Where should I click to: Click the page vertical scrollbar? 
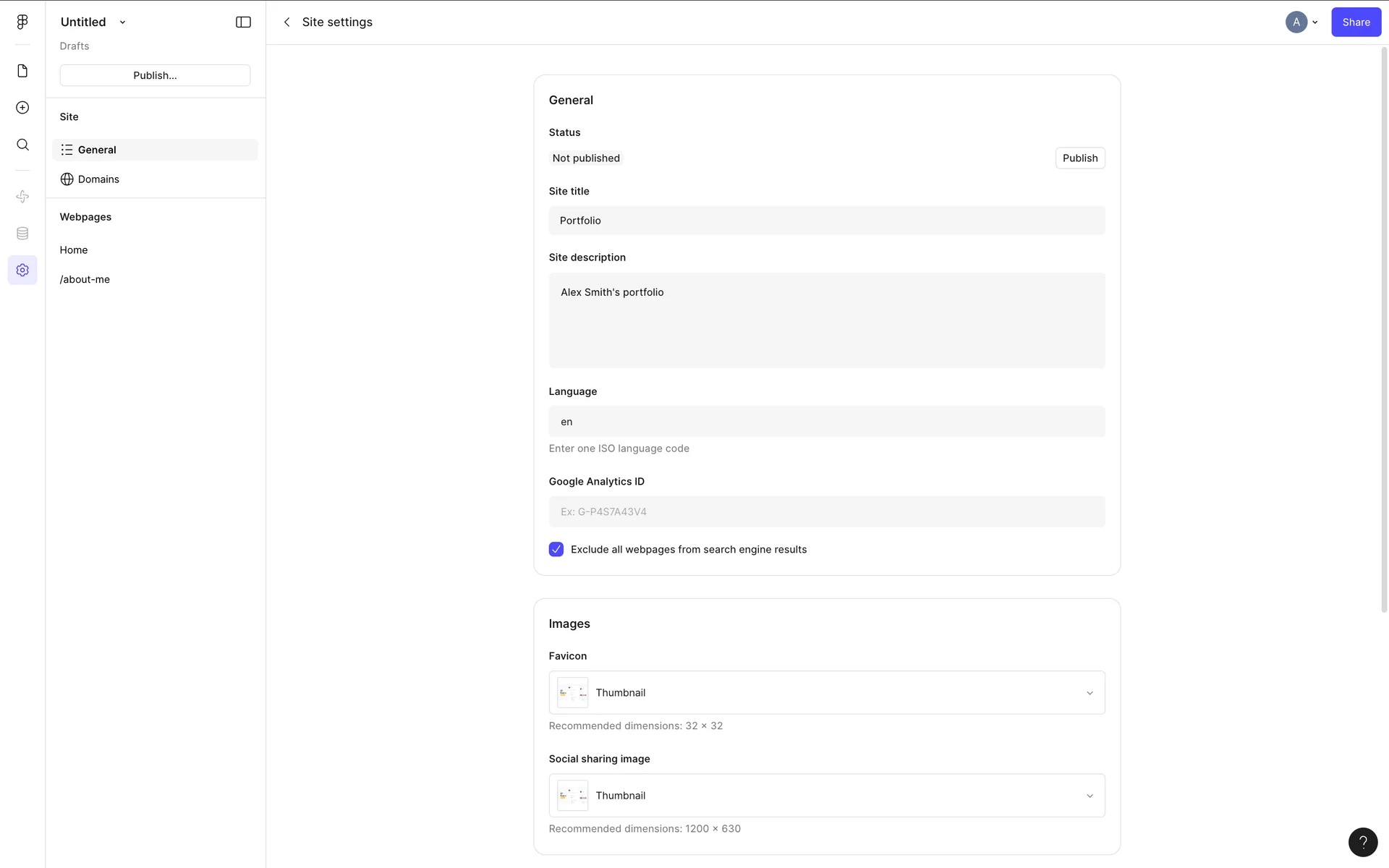coord(1384,329)
